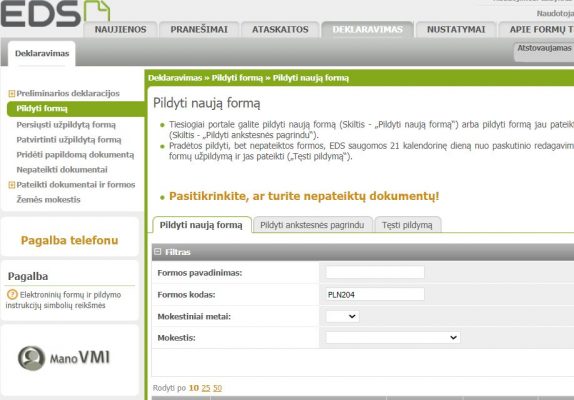
Task: Click Pagalba telefonu banner
Action: [70, 240]
